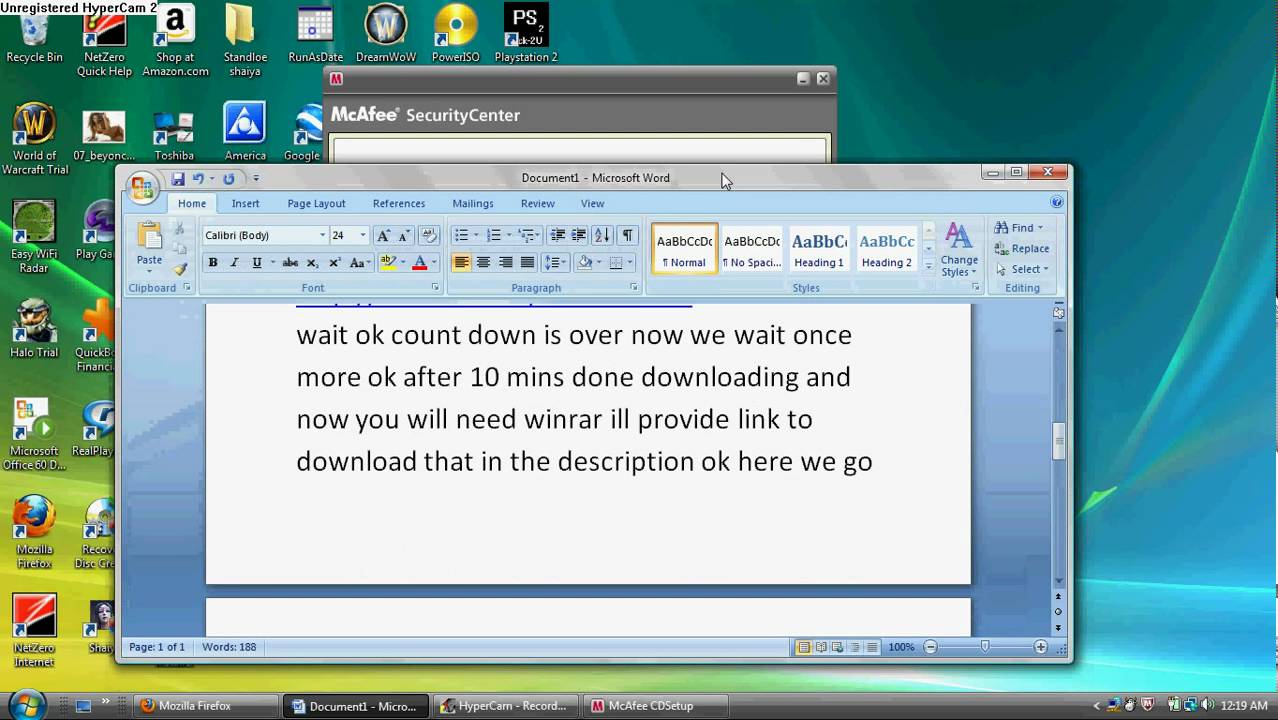This screenshot has height=720, width=1278.
Task: Expand Styles gallery More arrow
Action: pos(928,267)
